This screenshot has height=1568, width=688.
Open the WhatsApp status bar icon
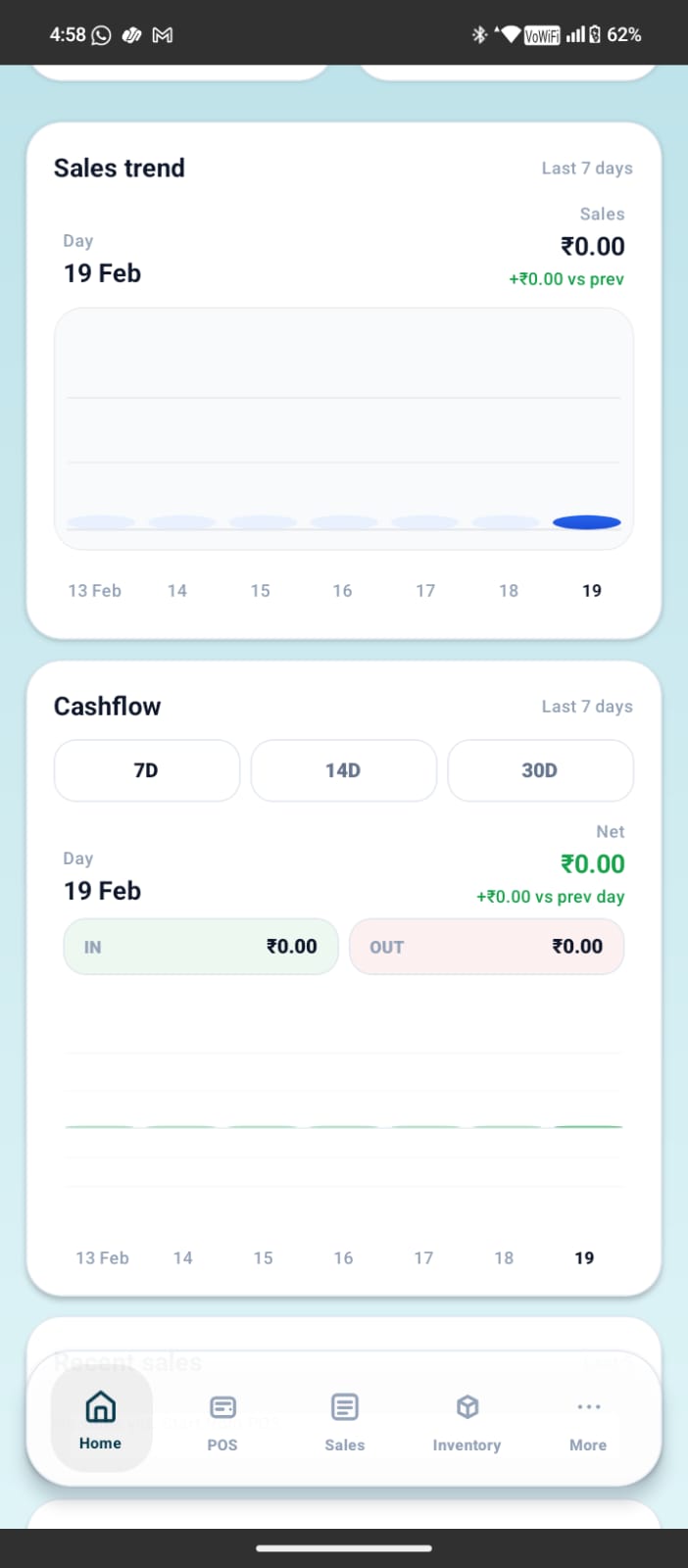click(103, 34)
